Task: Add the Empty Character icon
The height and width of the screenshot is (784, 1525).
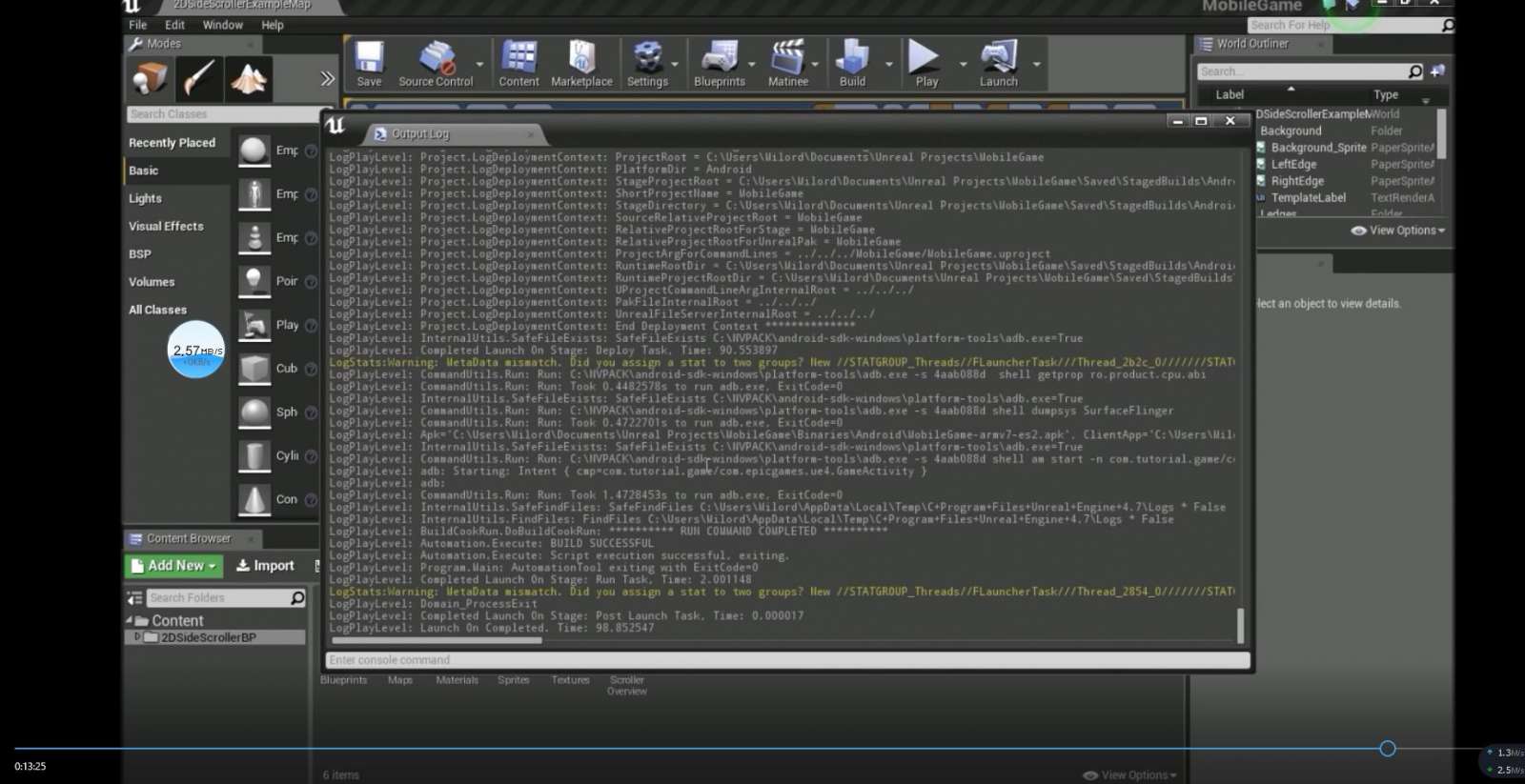Action: 254,194
